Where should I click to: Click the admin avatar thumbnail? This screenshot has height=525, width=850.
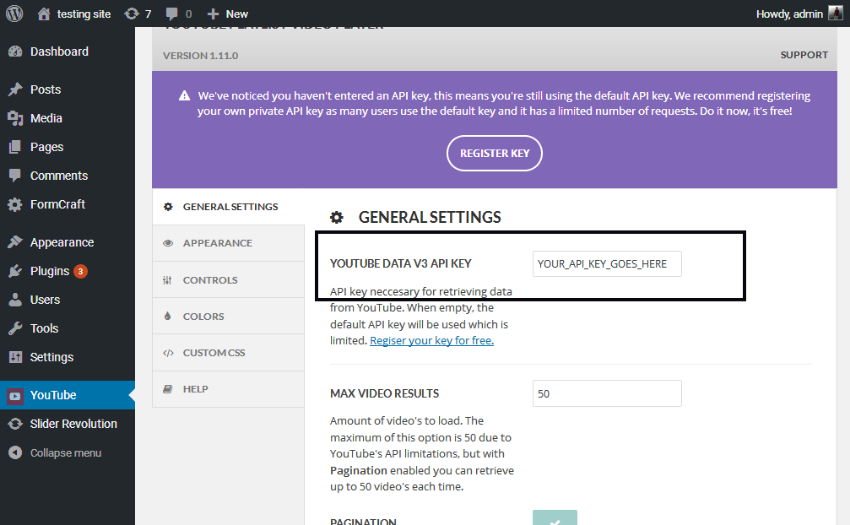(x=835, y=14)
